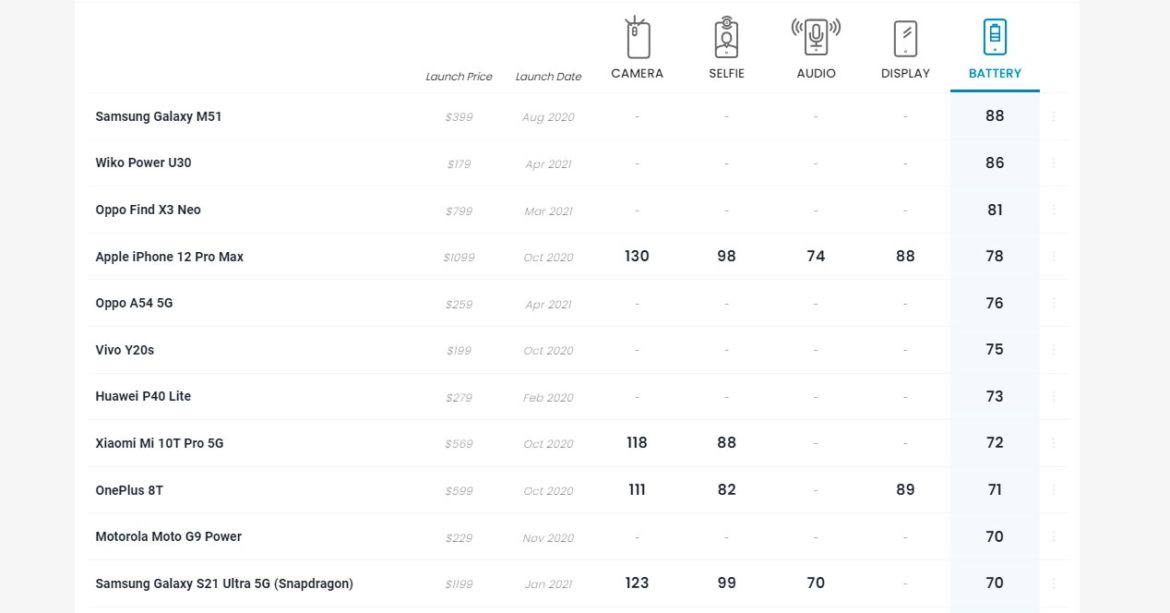Switch to the BATTERY tab label
The image size is (1170, 613).
pyautogui.click(x=994, y=73)
